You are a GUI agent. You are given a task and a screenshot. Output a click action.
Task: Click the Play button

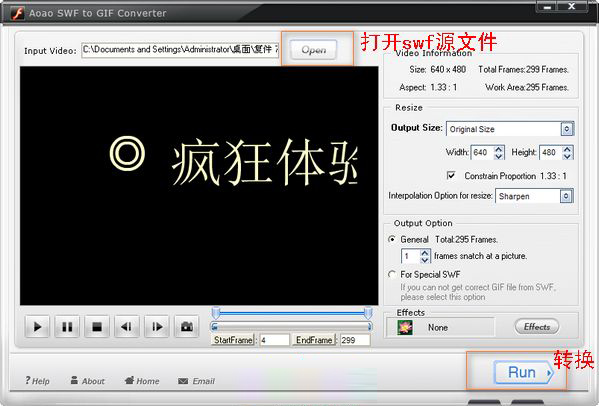tap(37, 327)
